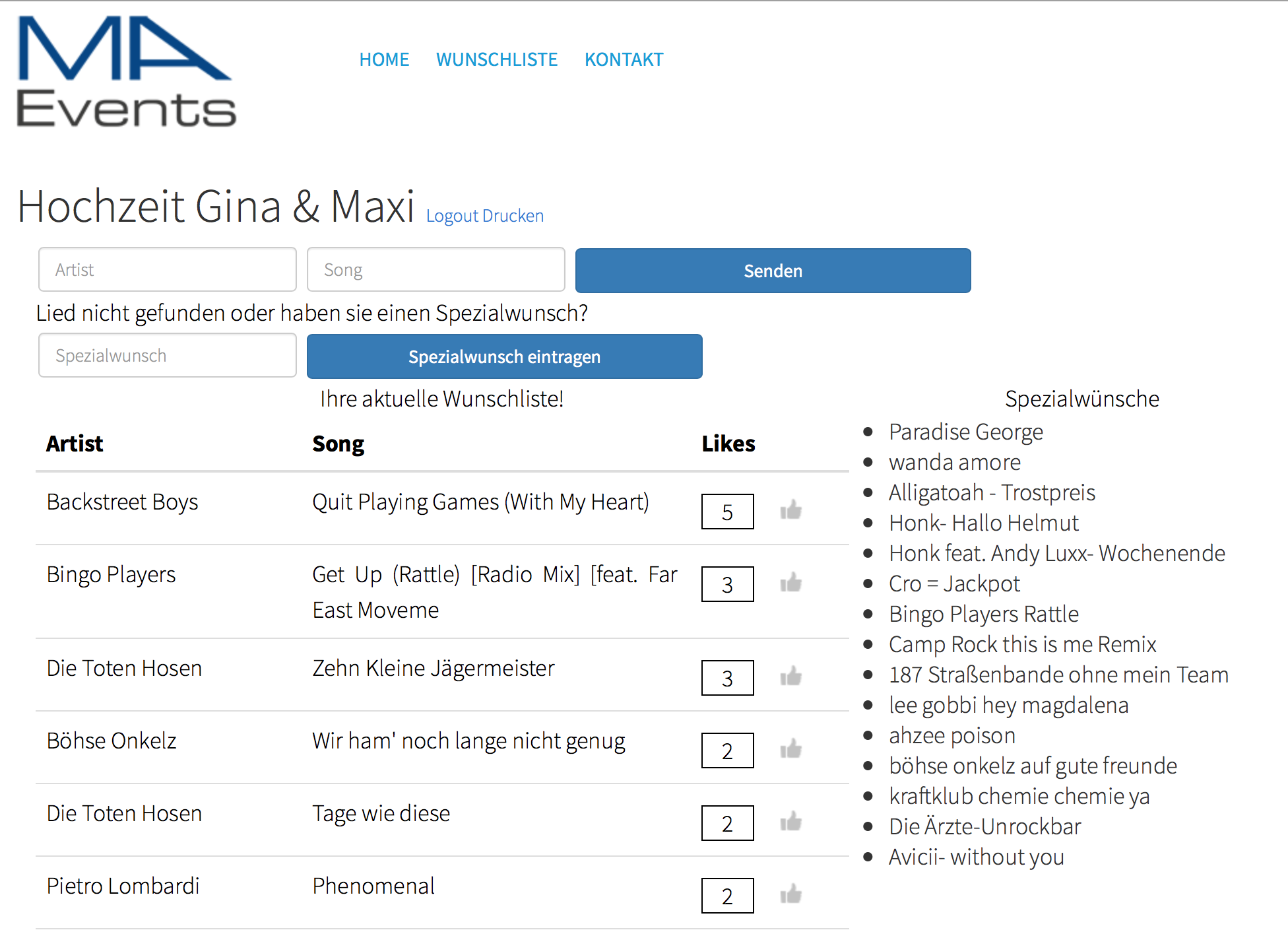1288x932 pixels.
Task: Select Zehn Kleine Jägermeister song title
Action: pos(433,668)
